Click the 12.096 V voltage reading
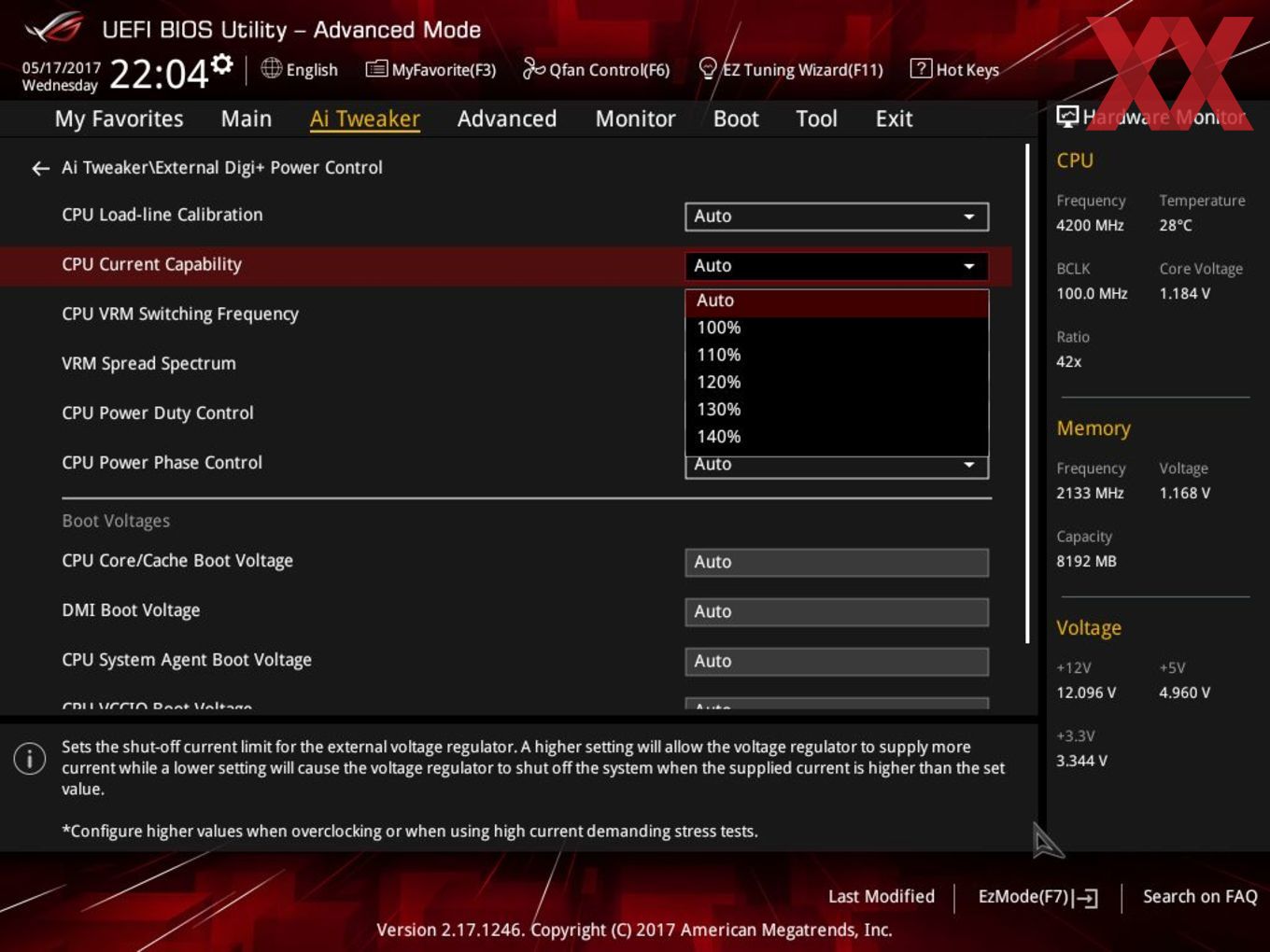The height and width of the screenshot is (952, 1270). pos(1086,693)
